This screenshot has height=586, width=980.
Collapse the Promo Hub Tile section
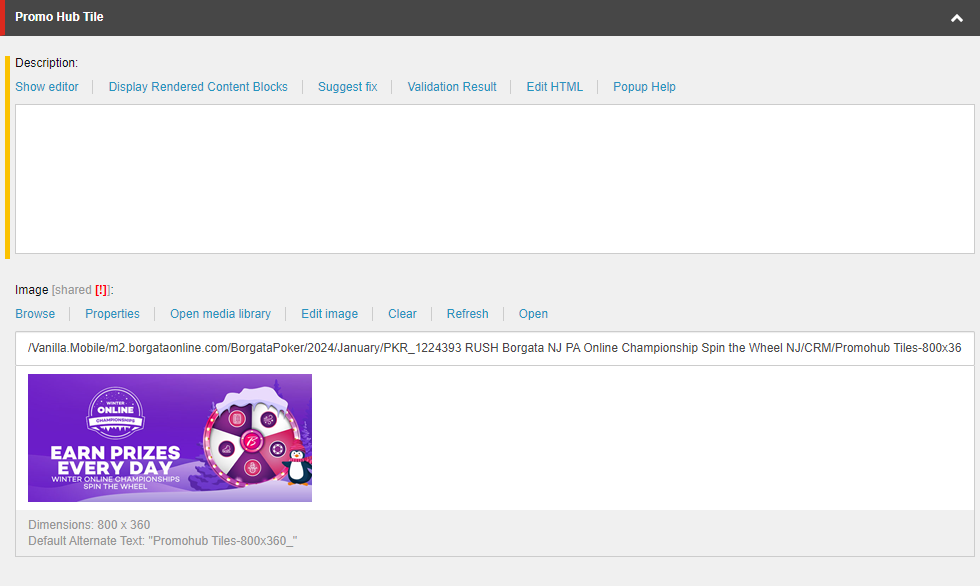pyautogui.click(x=956, y=18)
